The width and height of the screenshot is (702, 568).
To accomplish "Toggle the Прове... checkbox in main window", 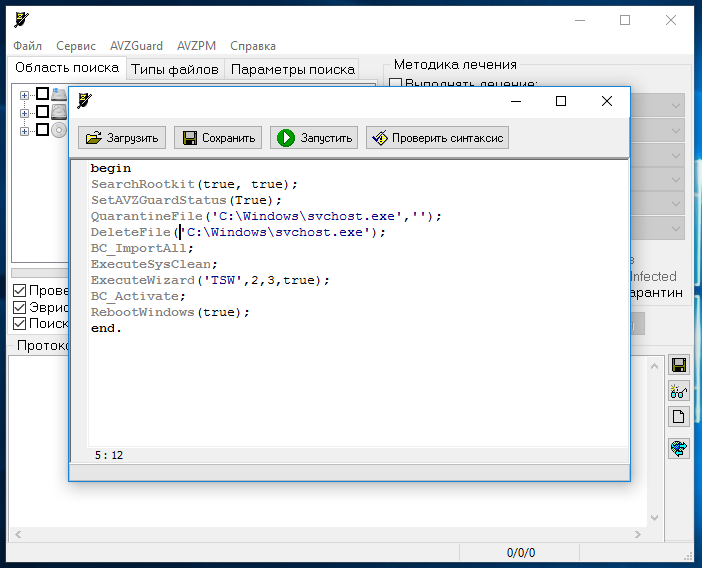I will coord(20,290).
